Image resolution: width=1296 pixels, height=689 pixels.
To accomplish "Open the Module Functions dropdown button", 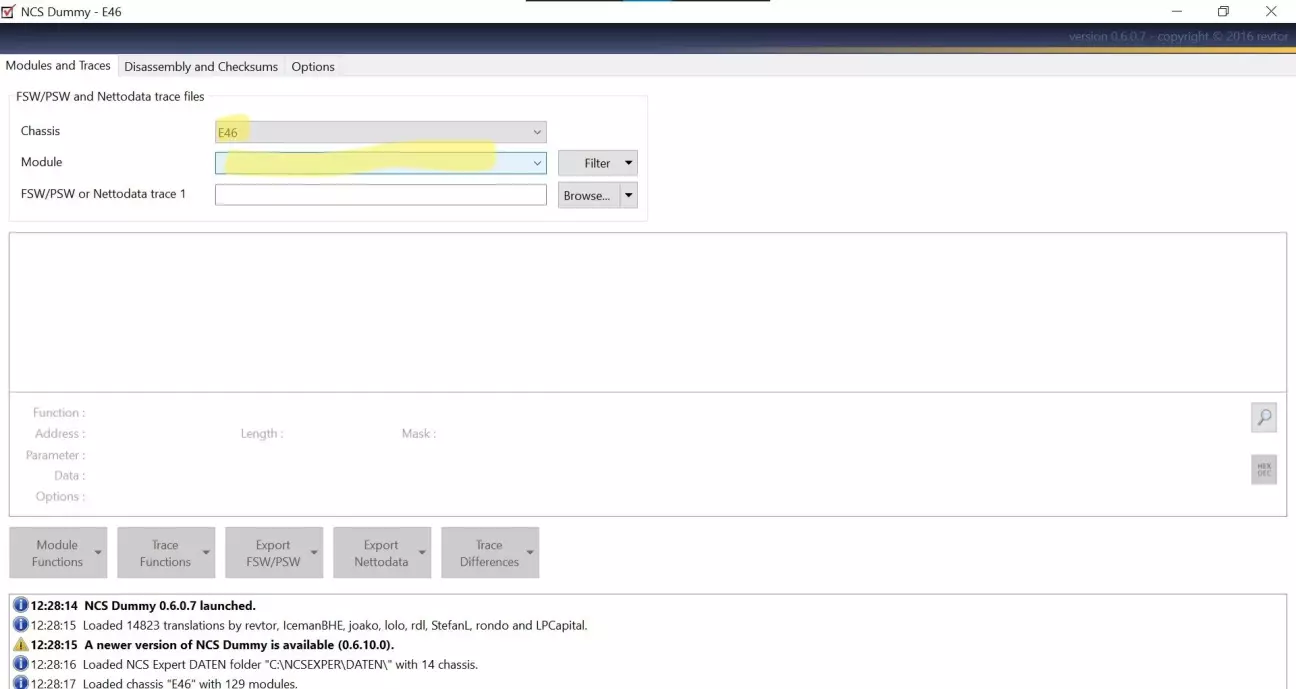I will click(x=58, y=553).
